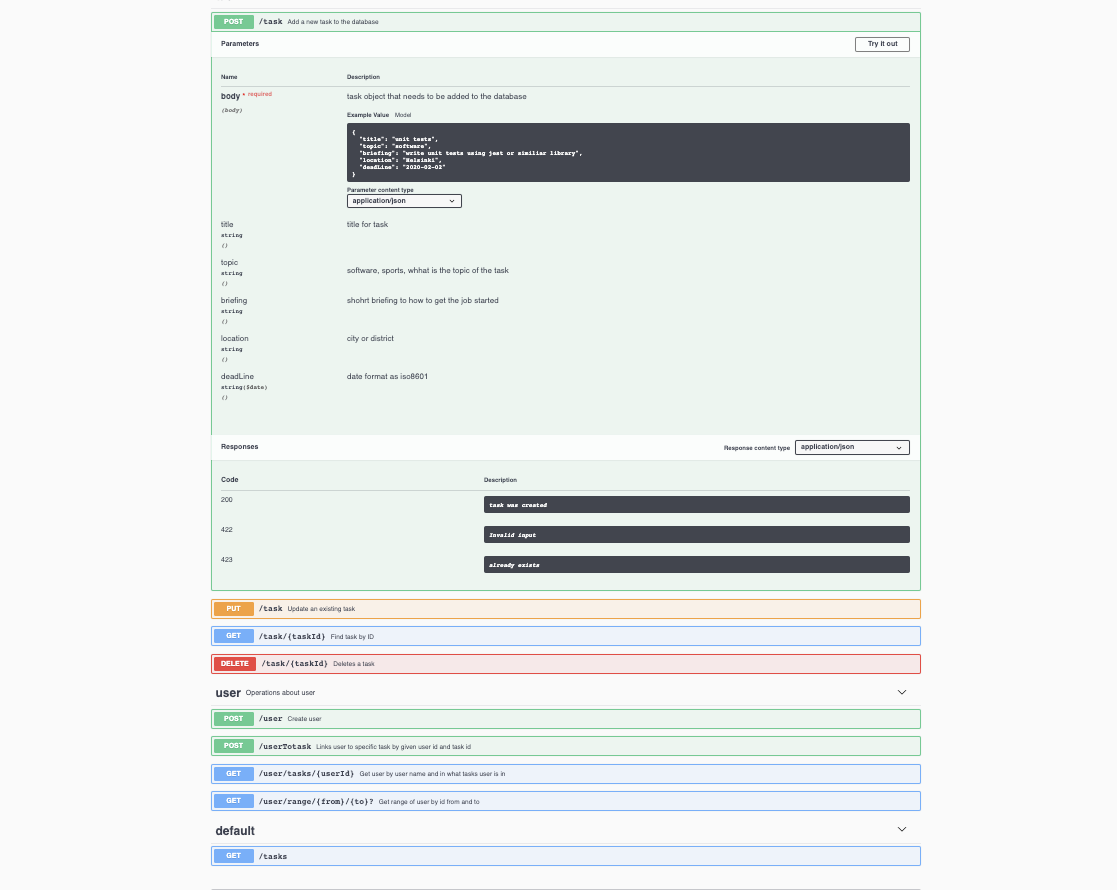Image resolution: width=1117 pixels, height=890 pixels.
Task: Click the green POST badge for /task
Action: tap(233, 21)
